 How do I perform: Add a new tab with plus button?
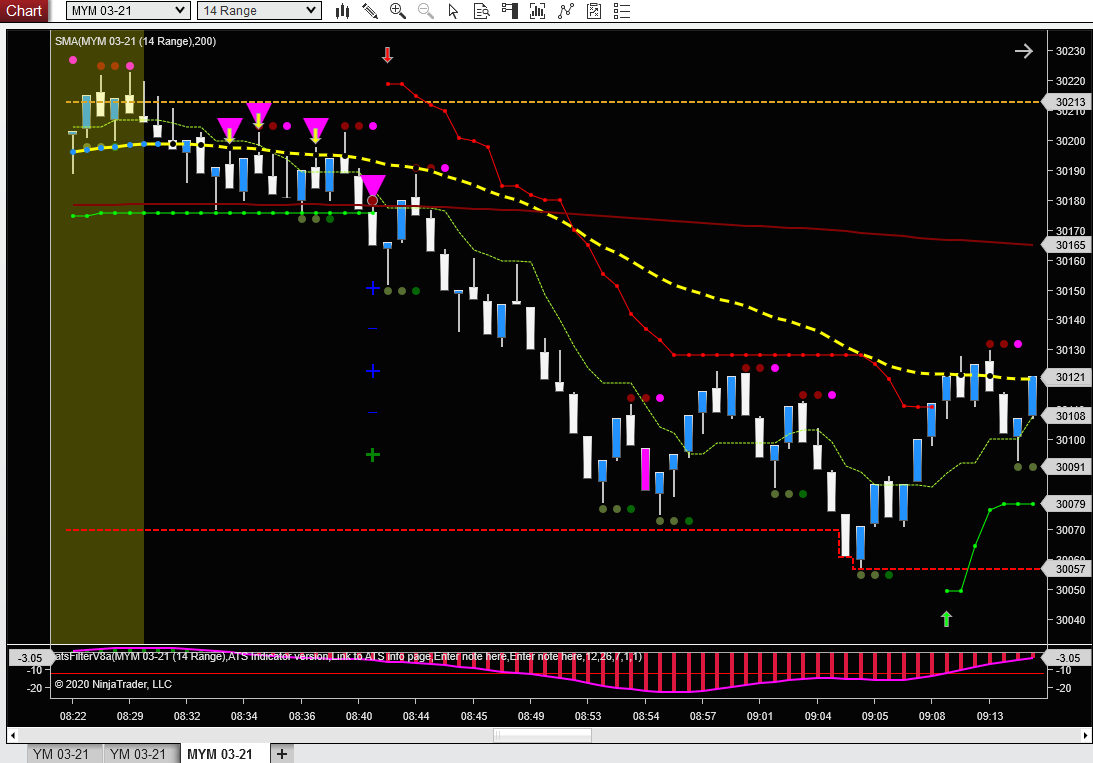tap(282, 754)
